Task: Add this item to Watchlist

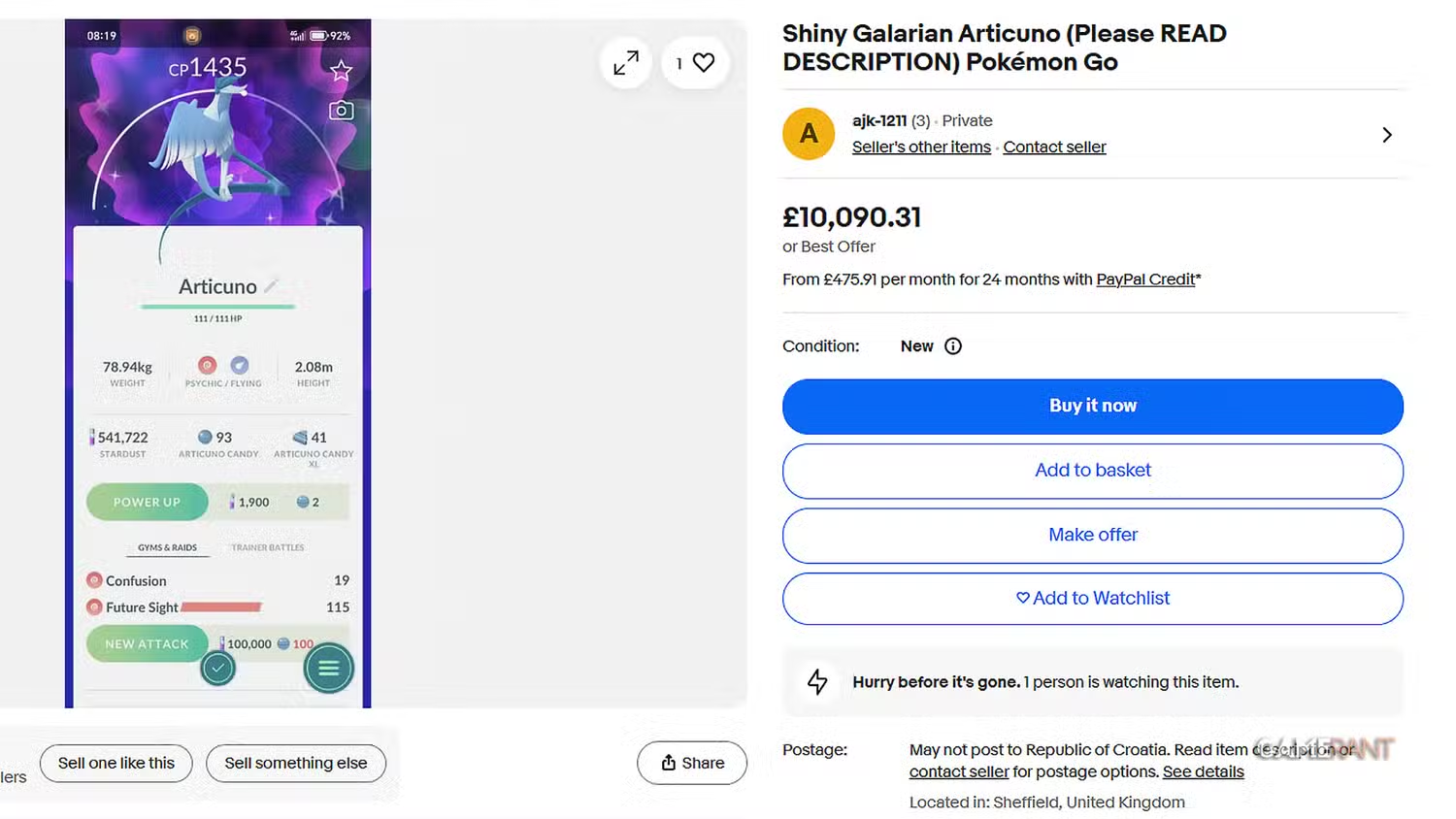Action: pos(1092,599)
